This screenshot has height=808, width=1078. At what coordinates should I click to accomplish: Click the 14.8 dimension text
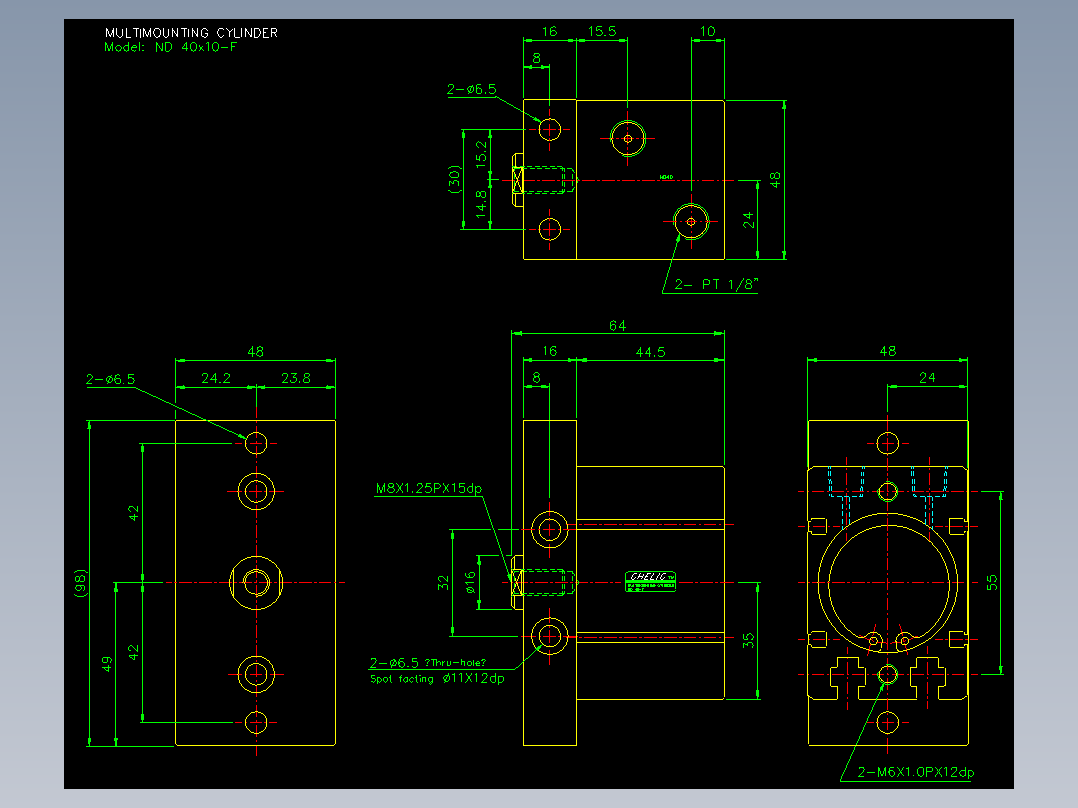pyautogui.click(x=481, y=204)
